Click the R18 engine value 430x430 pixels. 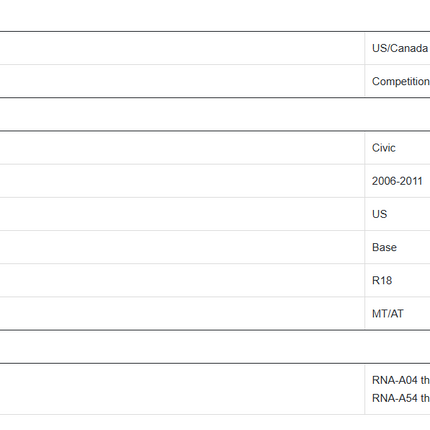382,280
